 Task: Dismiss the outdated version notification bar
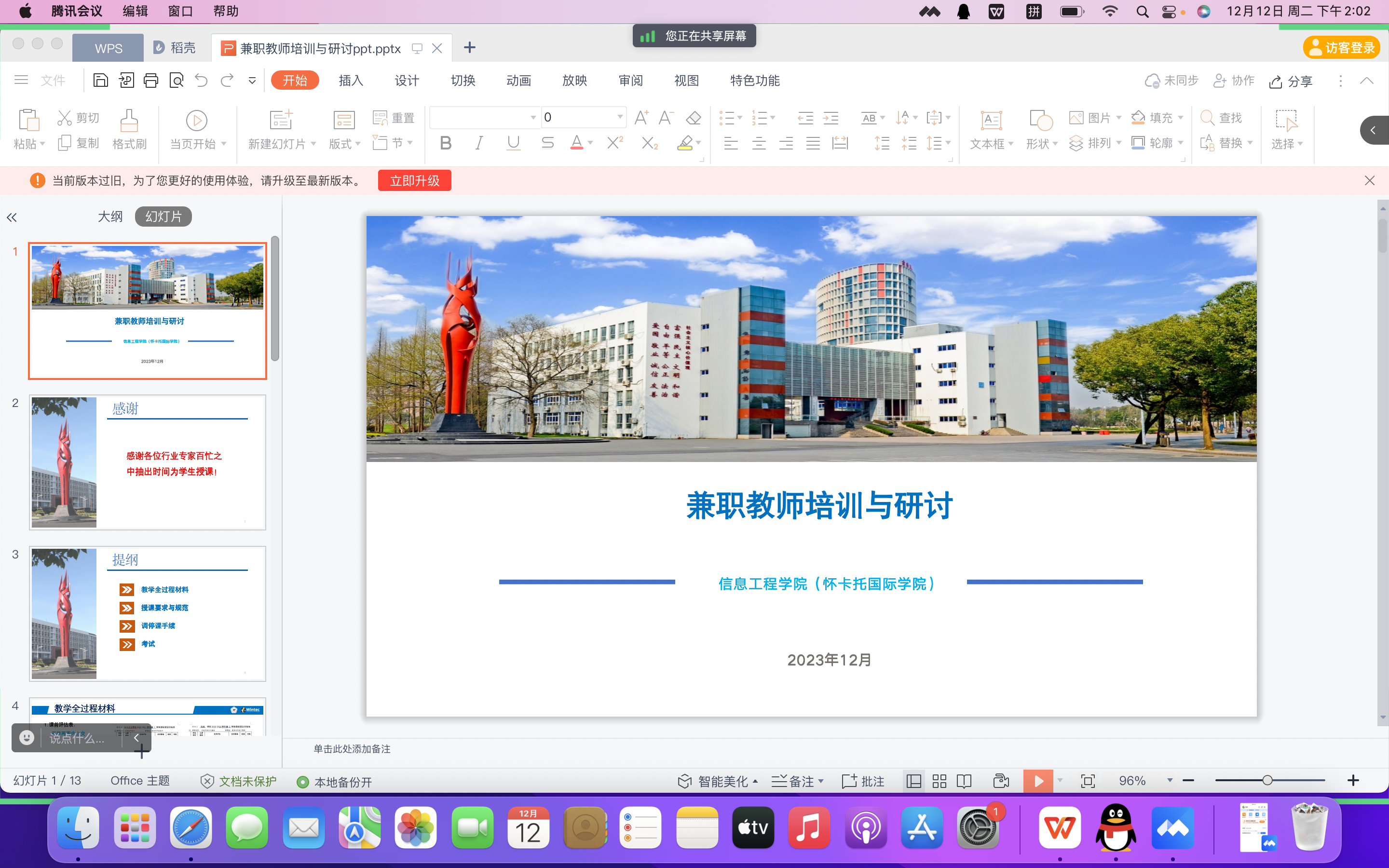(x=1370, y=181)
